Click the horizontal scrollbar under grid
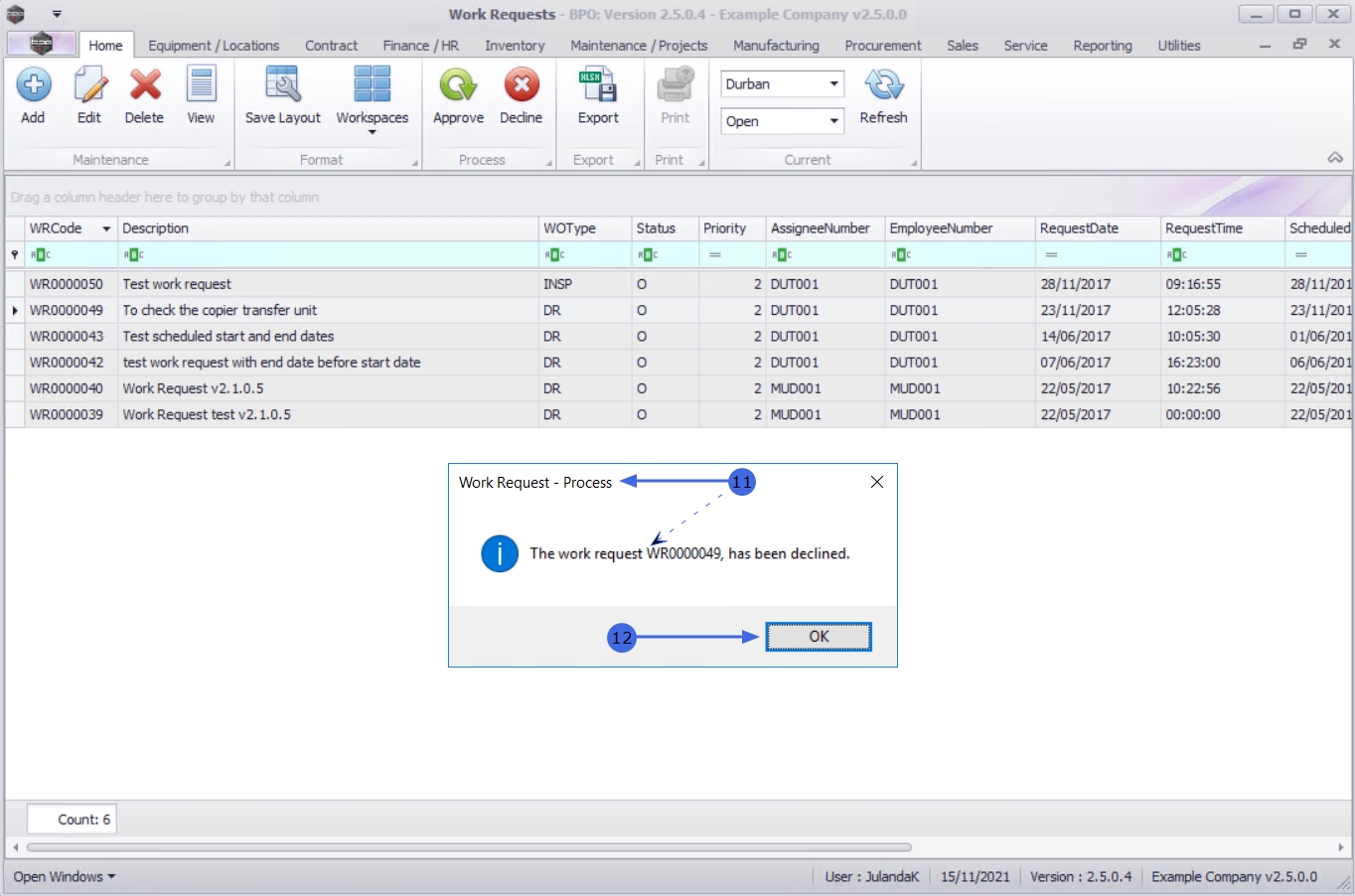Screen dimensions: 1355x896 pyautogui.click(x=469, y=847)
